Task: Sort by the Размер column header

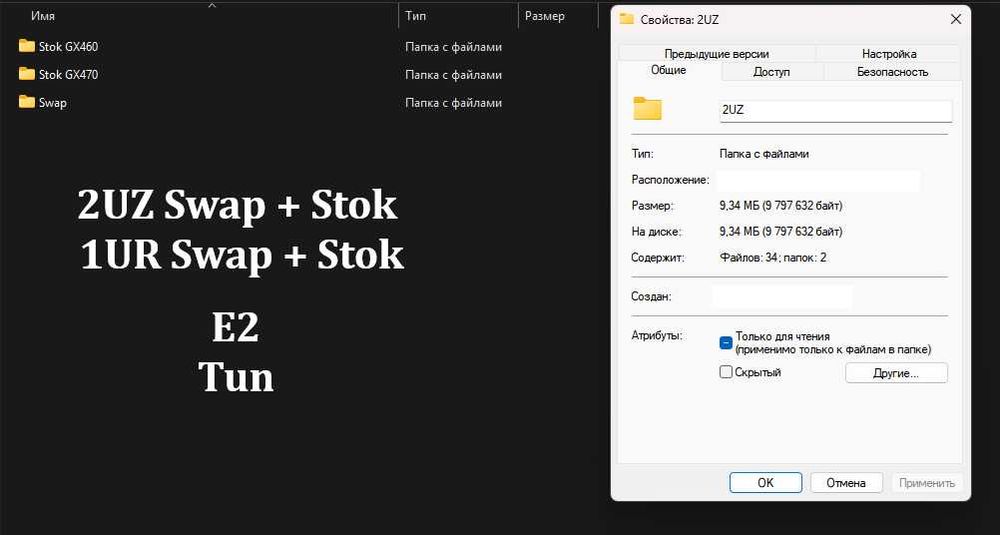Action: (x=545, y=16)
